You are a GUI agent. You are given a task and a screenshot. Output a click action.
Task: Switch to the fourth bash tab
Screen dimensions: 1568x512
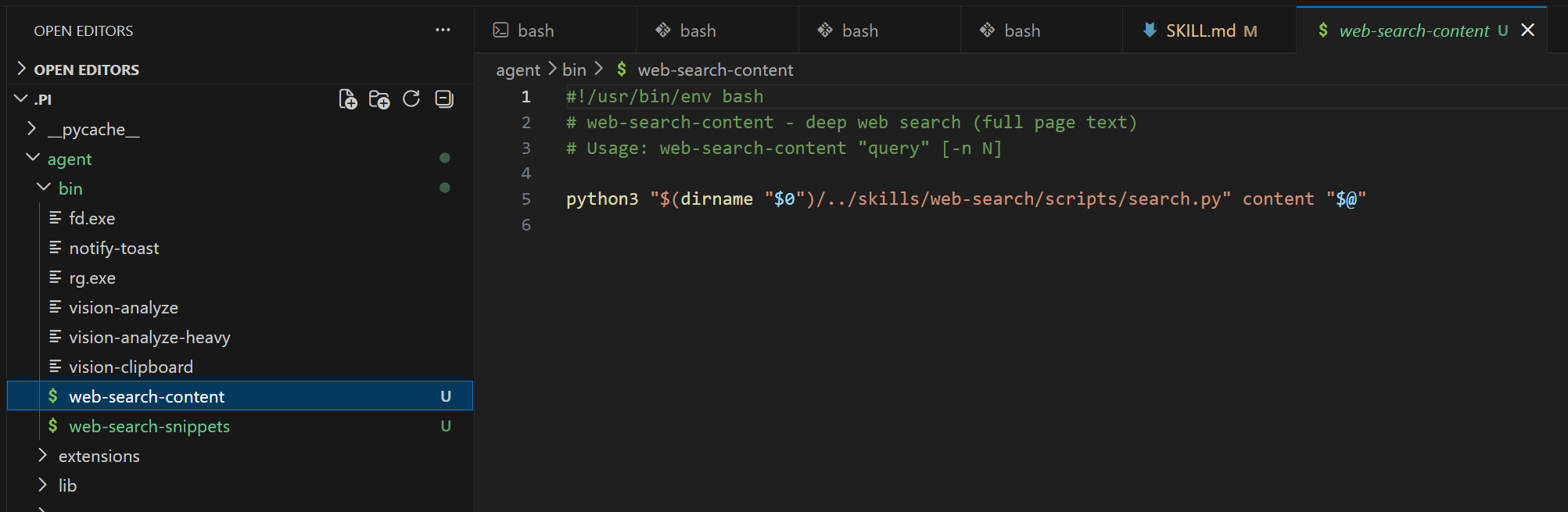[1042, 30]
